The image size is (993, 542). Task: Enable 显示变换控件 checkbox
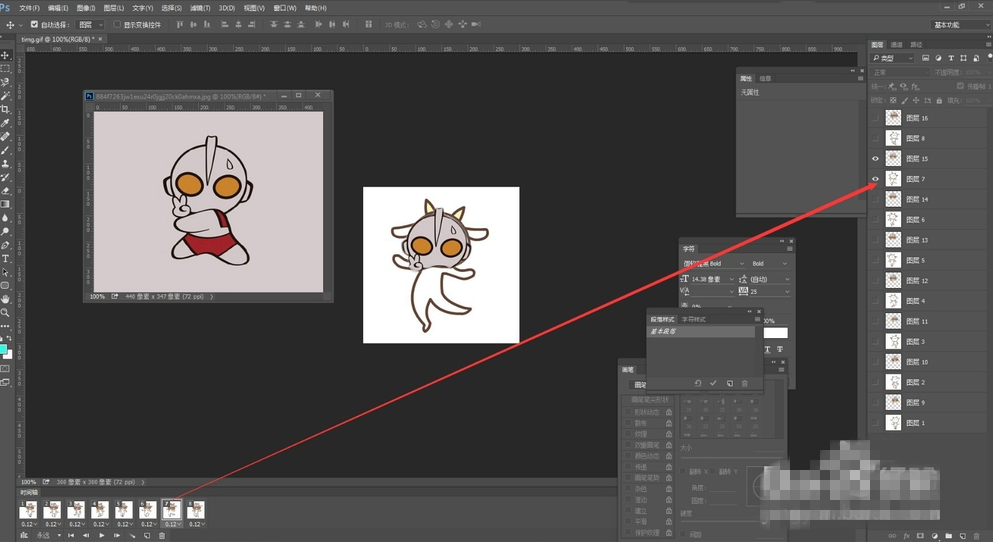[x=116, y=24]
